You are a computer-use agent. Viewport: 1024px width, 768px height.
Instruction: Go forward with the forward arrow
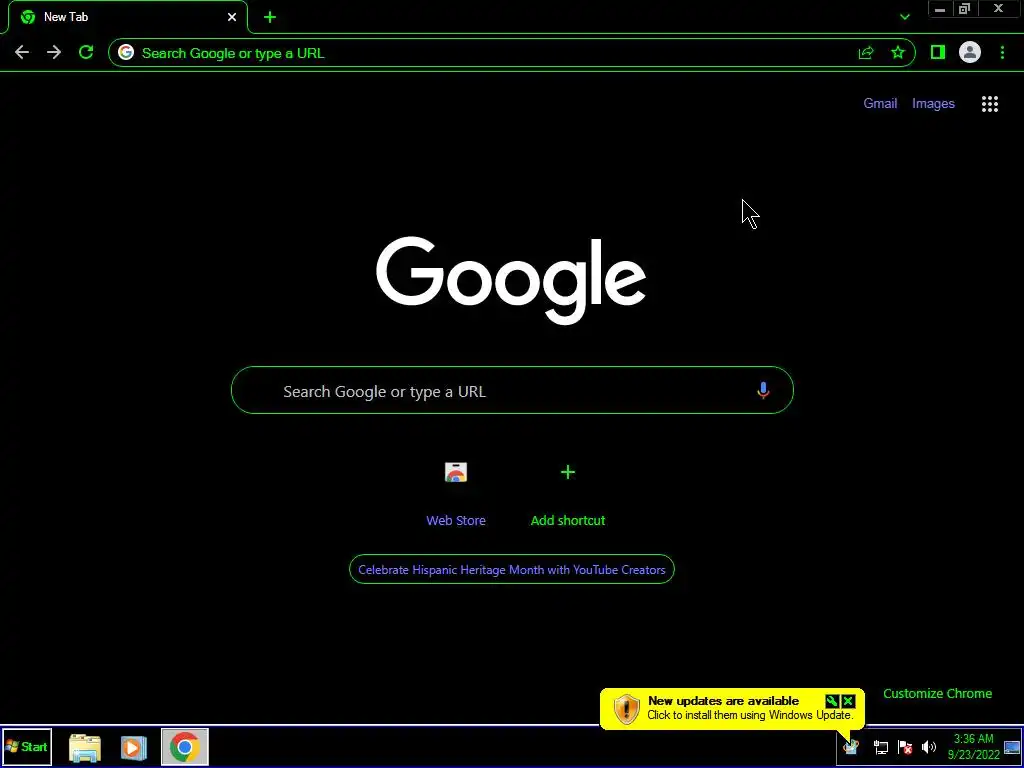click(x=54, y=53)
